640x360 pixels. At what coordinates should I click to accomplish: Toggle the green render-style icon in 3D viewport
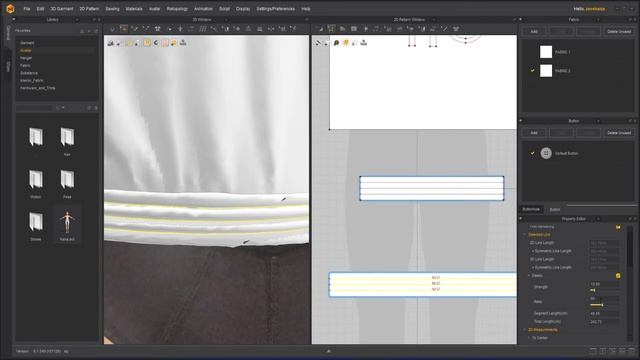point(156,43)
